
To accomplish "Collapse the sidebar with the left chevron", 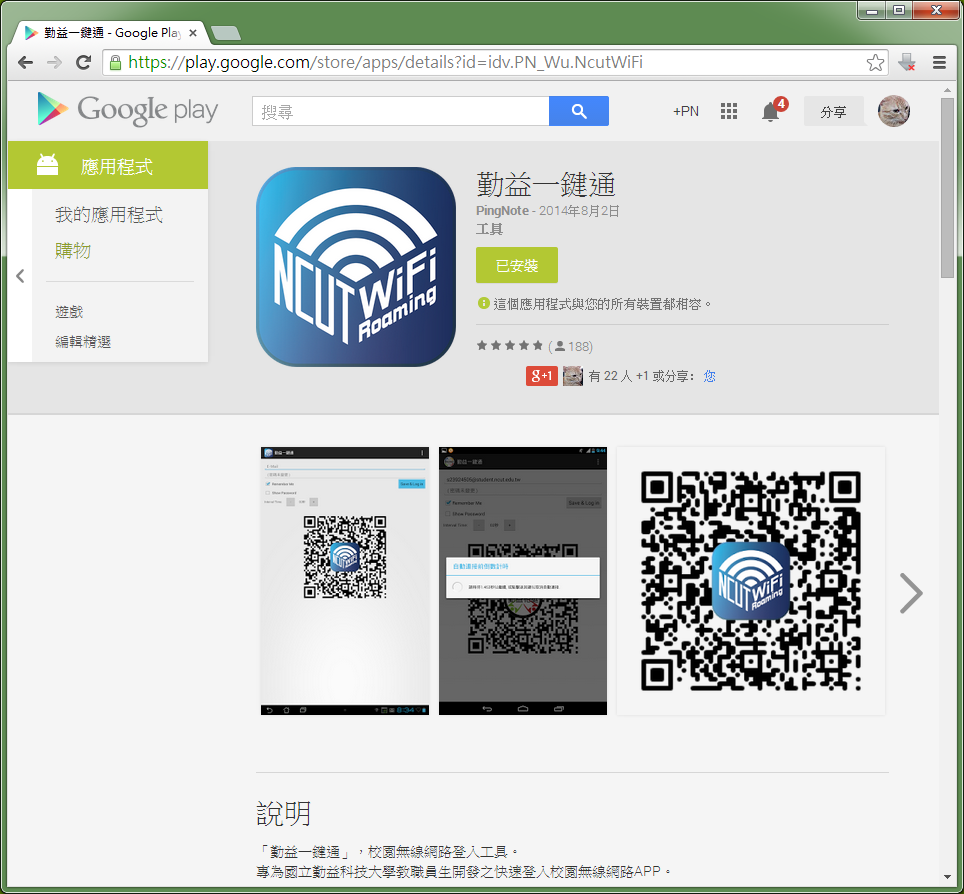I will [x=20, y=275].
